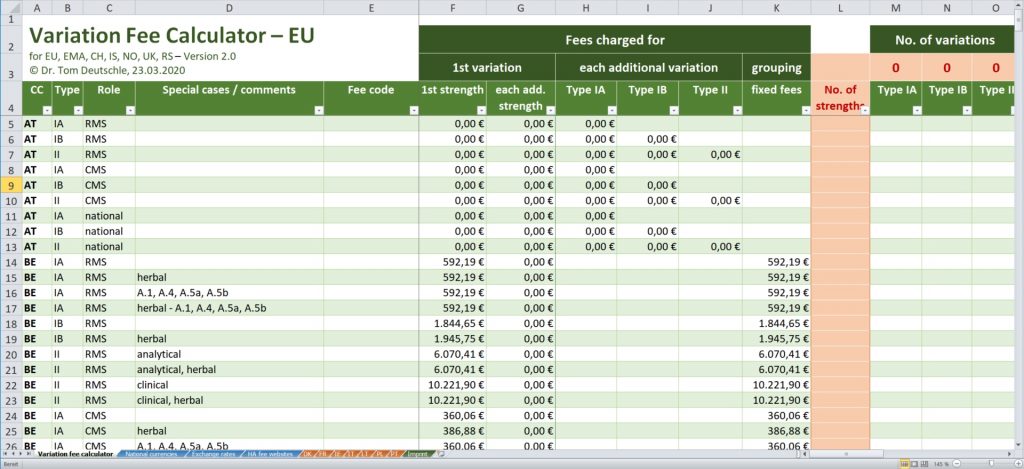Viewport: 1024px width, 469px height.
Task: Switch to the Exchange rates sheet
Action: (214, 454)
